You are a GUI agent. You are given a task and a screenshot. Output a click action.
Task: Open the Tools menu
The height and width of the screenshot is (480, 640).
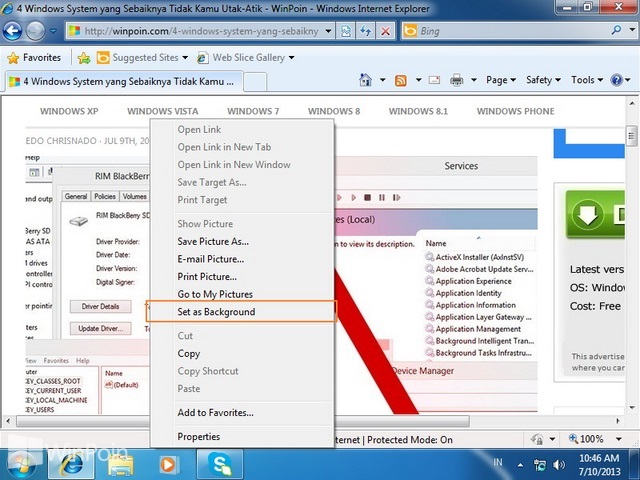(587, 80)
